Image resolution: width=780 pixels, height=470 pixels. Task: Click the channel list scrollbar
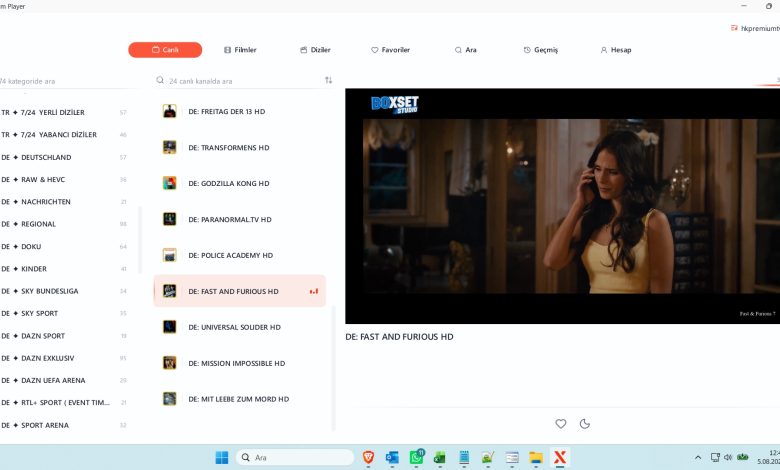pyautogui.click(x=333, y=368)
